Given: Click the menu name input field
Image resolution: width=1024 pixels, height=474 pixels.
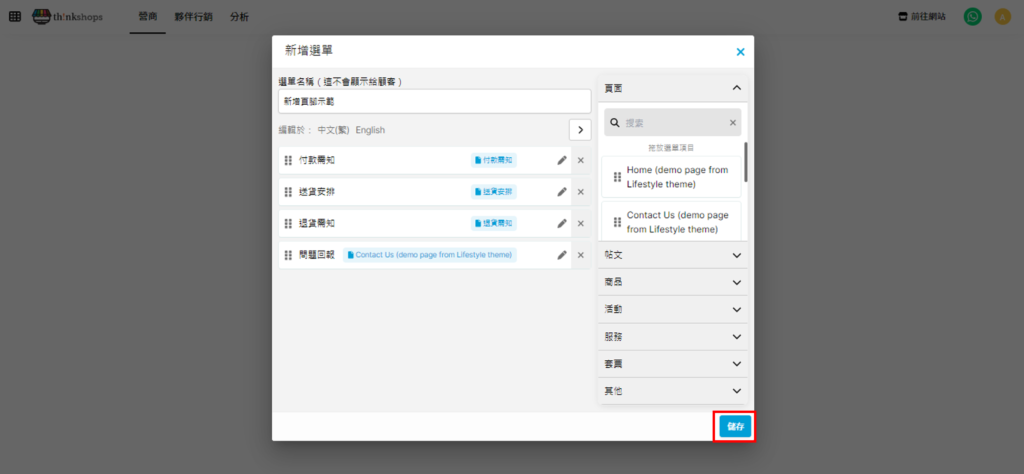Looking at the screenshot, I should click(434, 101).
